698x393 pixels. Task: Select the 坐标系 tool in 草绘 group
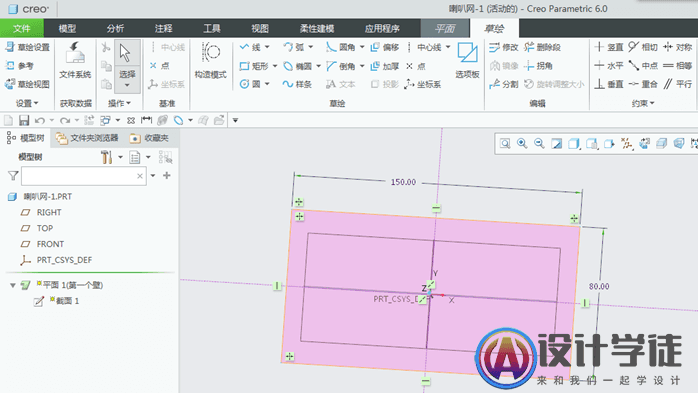423,84
